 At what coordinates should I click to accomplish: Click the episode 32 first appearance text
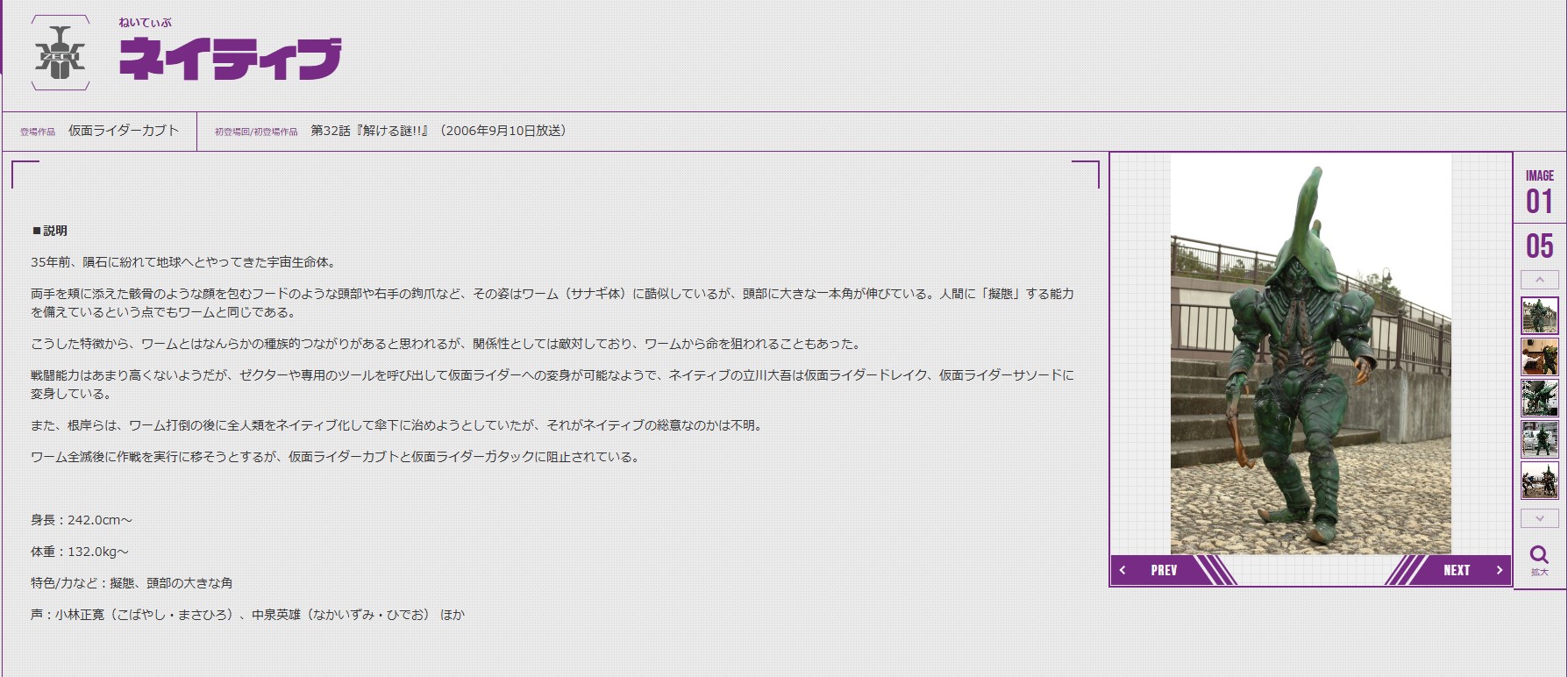click(438, 131)
